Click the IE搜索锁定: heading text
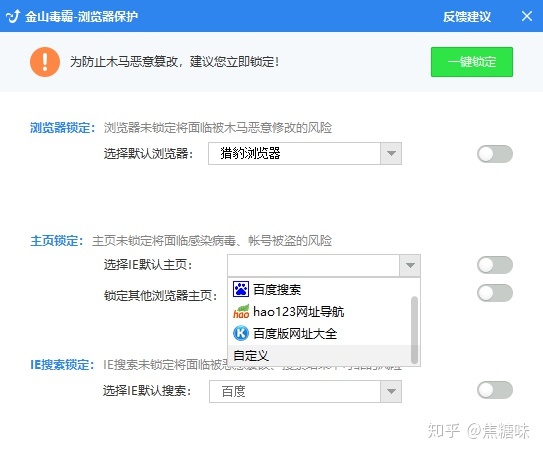Image resolution: width=543 pixels, height=454 pixels. click(62, 365)
